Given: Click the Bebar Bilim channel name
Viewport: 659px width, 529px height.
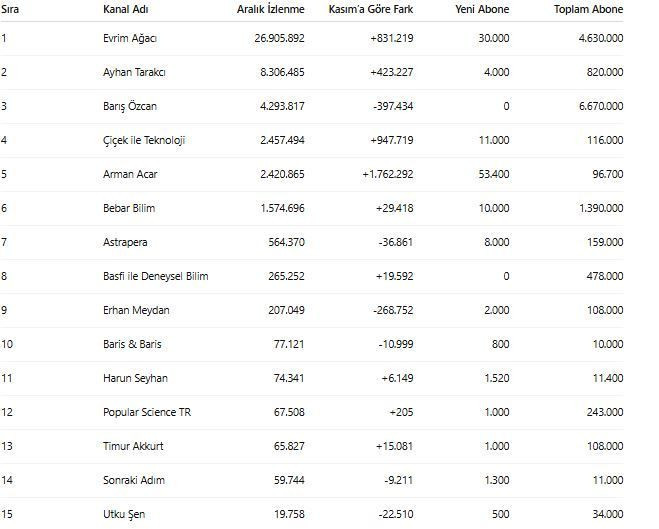Looking at the screenshot, I should (x=129, y=208).
